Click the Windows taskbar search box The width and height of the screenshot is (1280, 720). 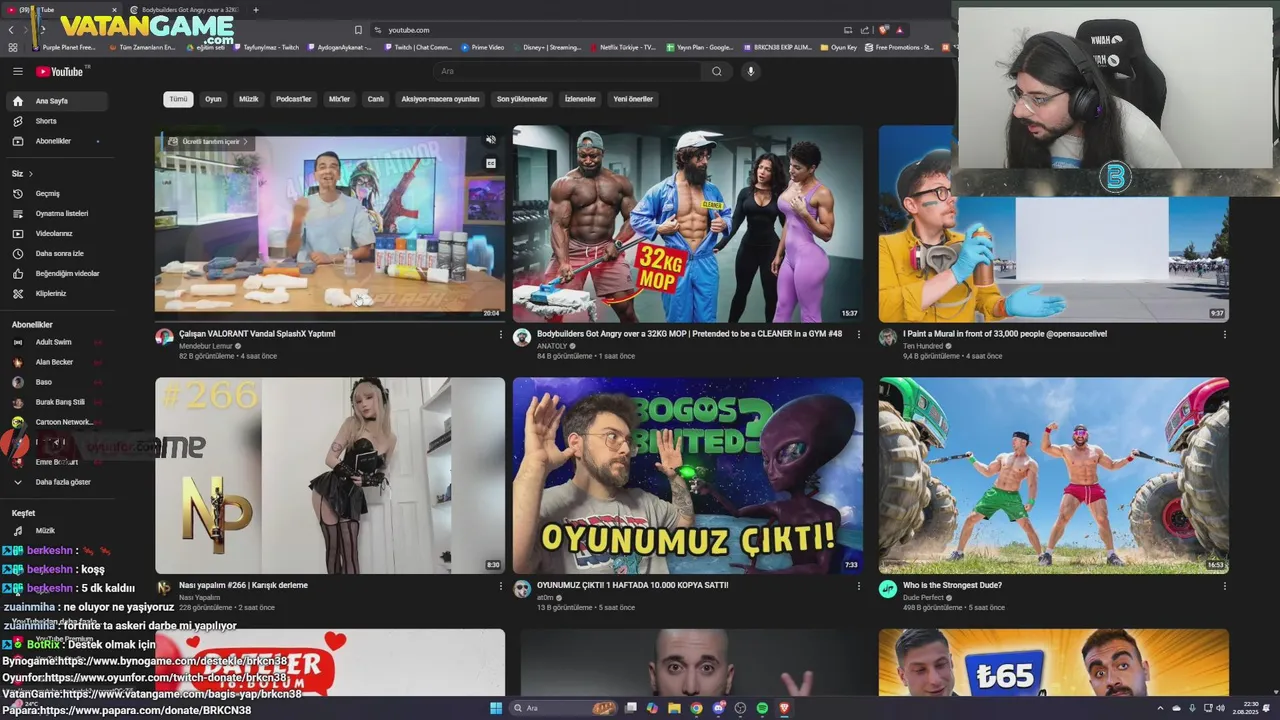point(565,708)
